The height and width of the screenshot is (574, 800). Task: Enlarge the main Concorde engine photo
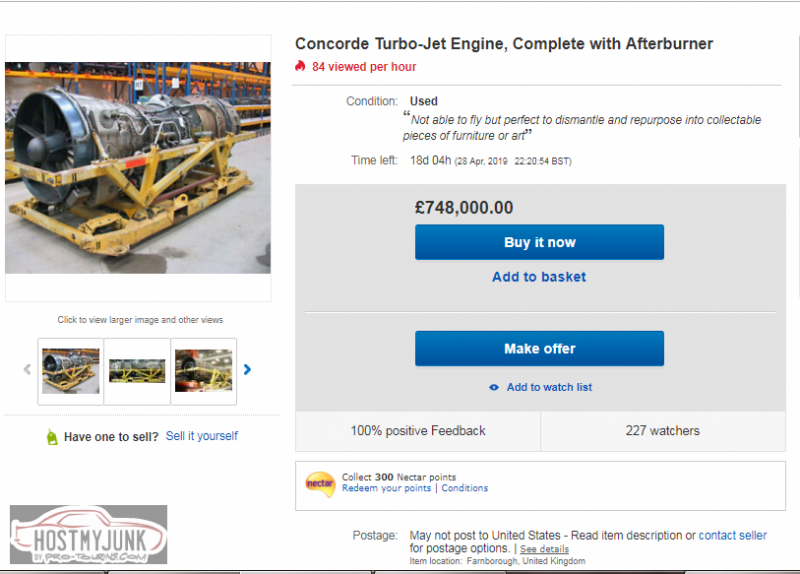click(x=138, y=168)
